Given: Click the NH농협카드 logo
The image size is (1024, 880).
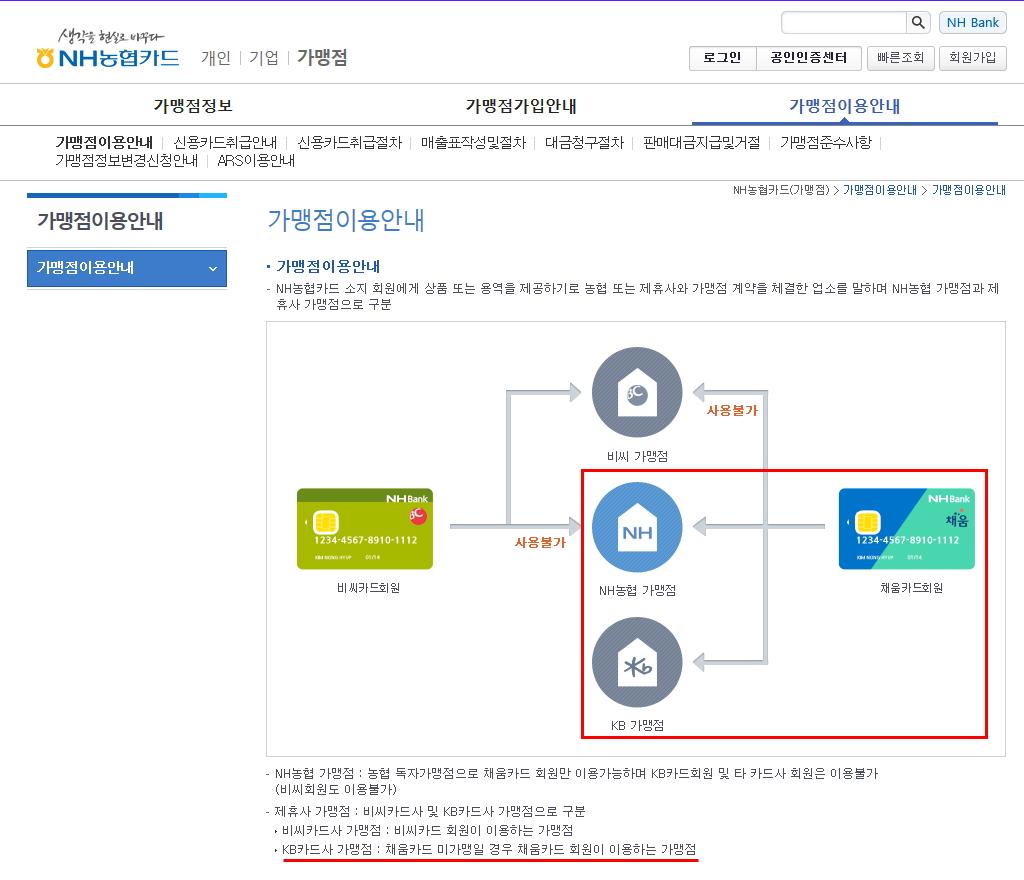Looking at the screenshot, I should tap(108, 57).
